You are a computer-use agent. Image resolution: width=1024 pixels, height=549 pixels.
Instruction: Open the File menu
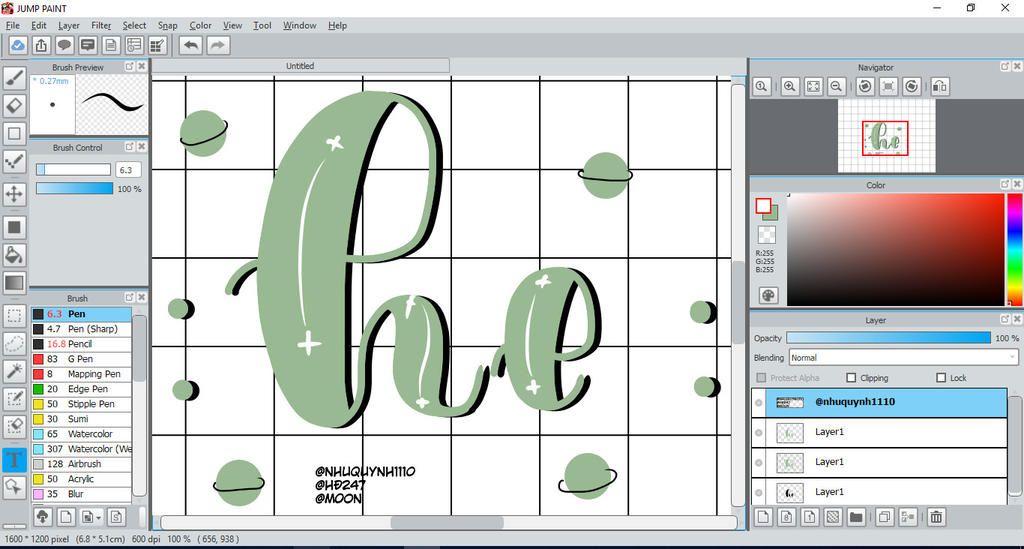(12, 25)
